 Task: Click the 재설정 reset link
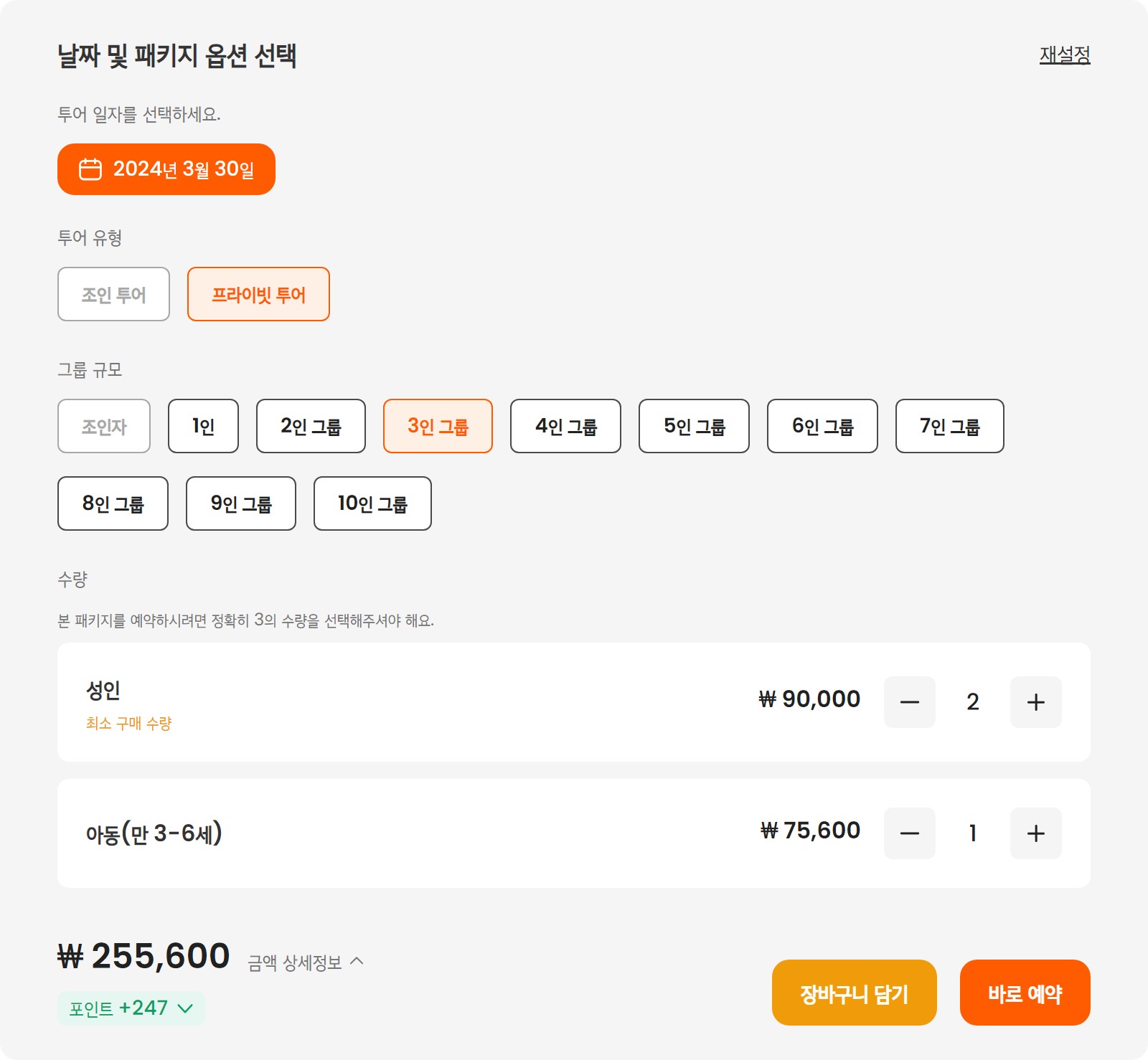pos(1065,55)
